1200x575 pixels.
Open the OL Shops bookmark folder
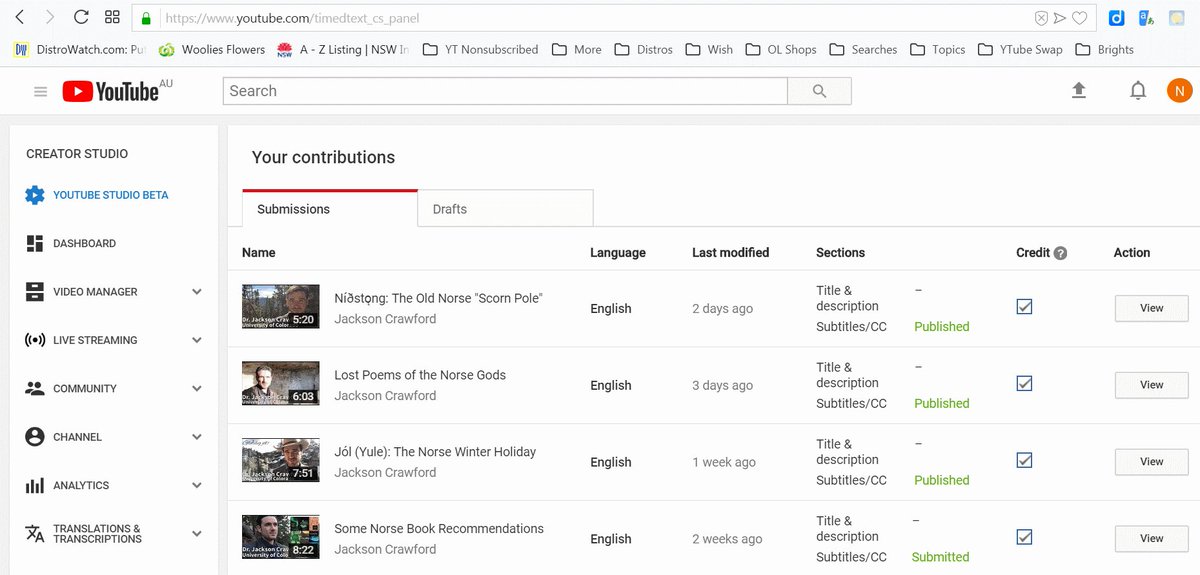[781, 49]
